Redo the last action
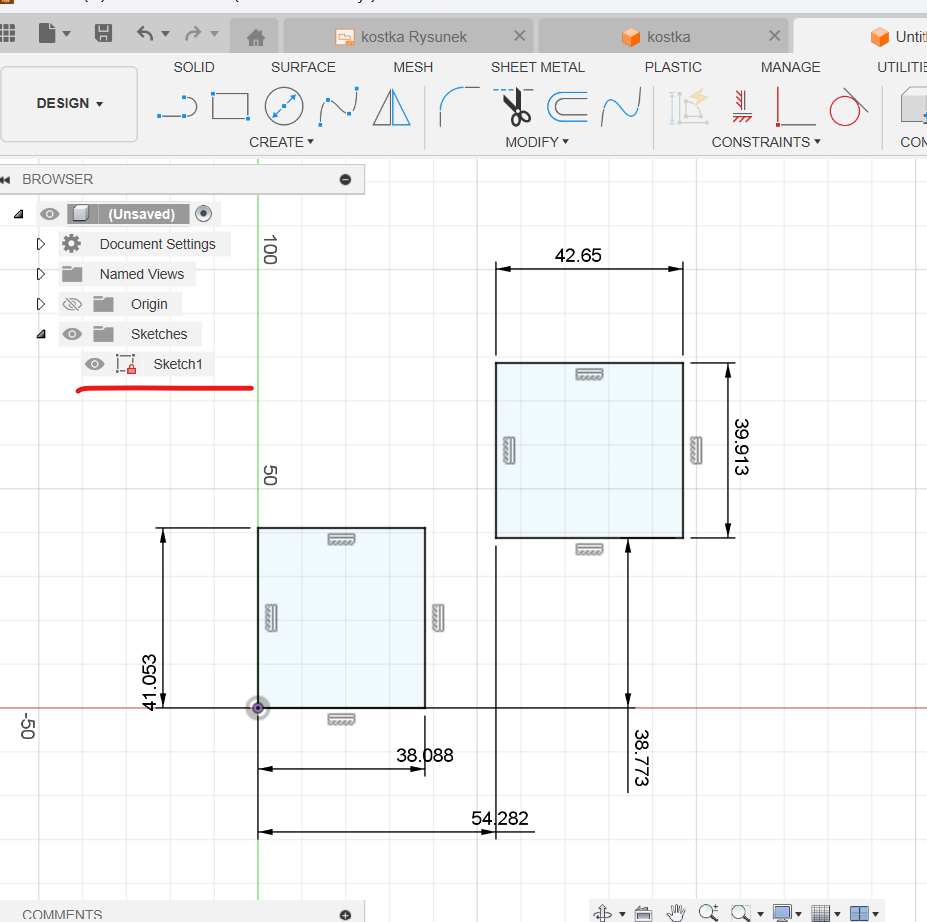 193,34
